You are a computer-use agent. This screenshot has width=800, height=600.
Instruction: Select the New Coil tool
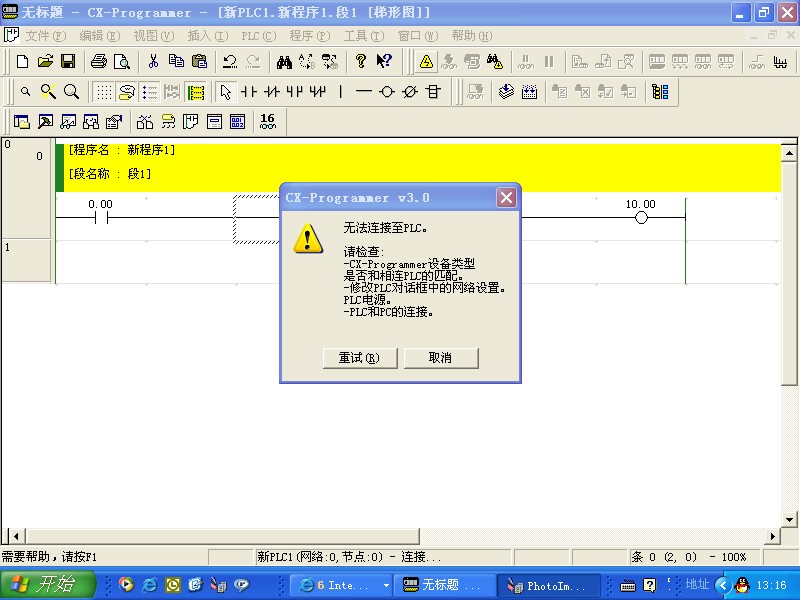click(387, 92)
